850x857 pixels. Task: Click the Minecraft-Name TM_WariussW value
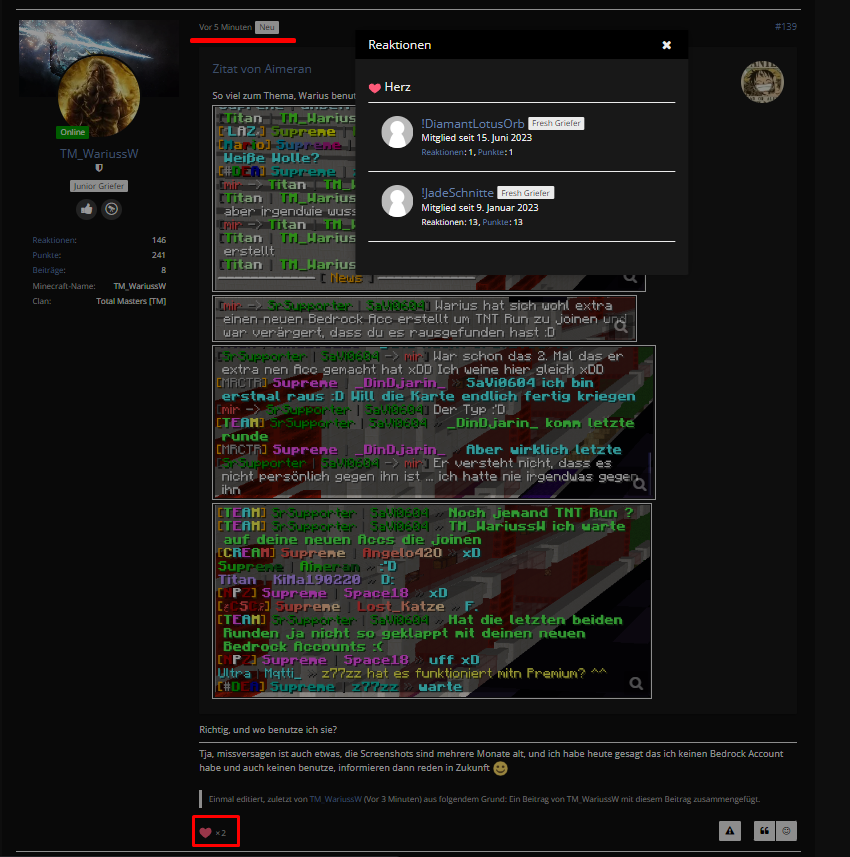(139, 286)
